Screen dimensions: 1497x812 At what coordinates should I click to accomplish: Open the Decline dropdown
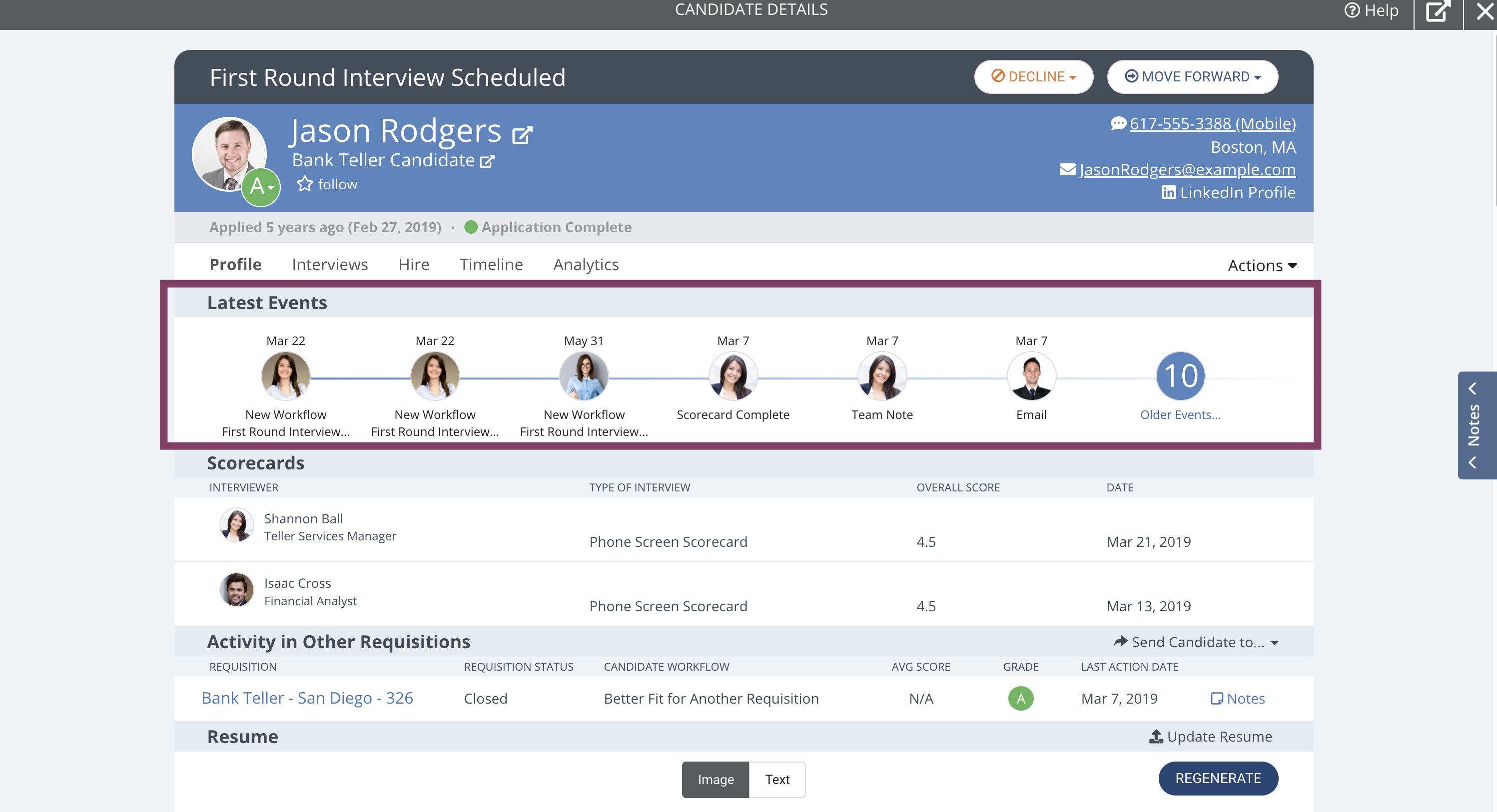click(1033, 77)
